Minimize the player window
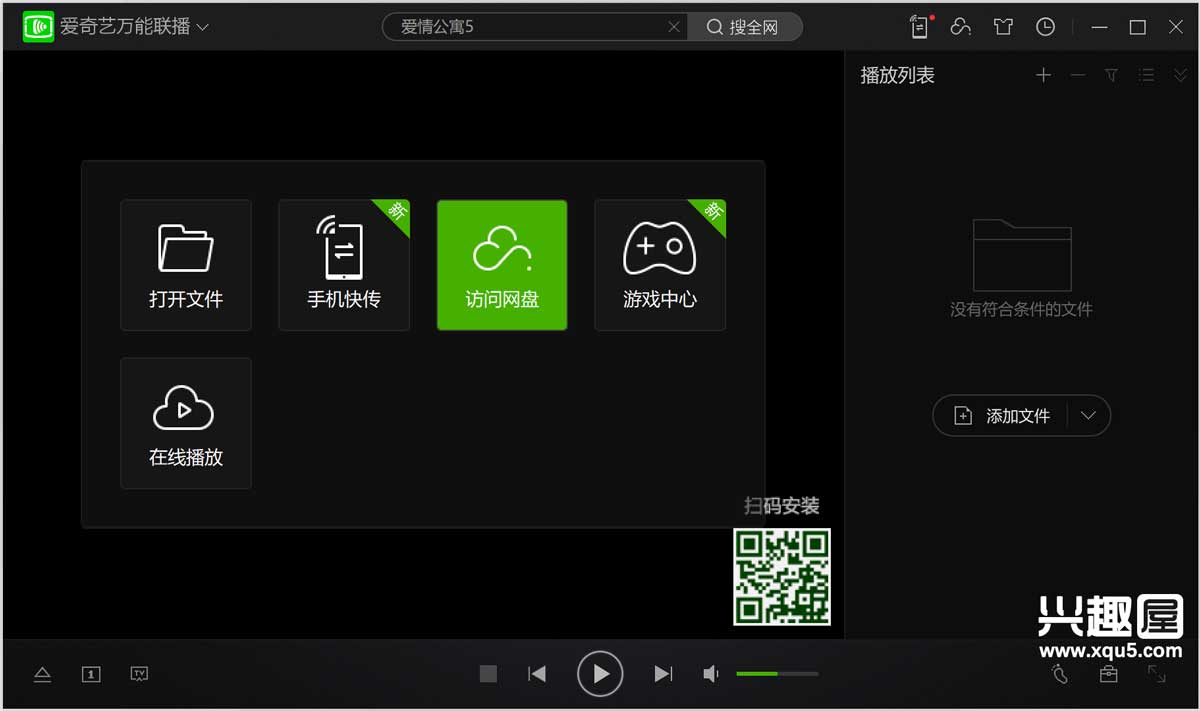Viewport: 1200px width, 711px height. coord(1099,27)
